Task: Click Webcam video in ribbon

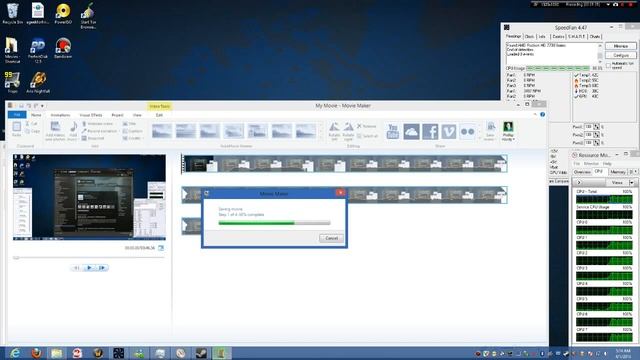Action: [97, 124]
